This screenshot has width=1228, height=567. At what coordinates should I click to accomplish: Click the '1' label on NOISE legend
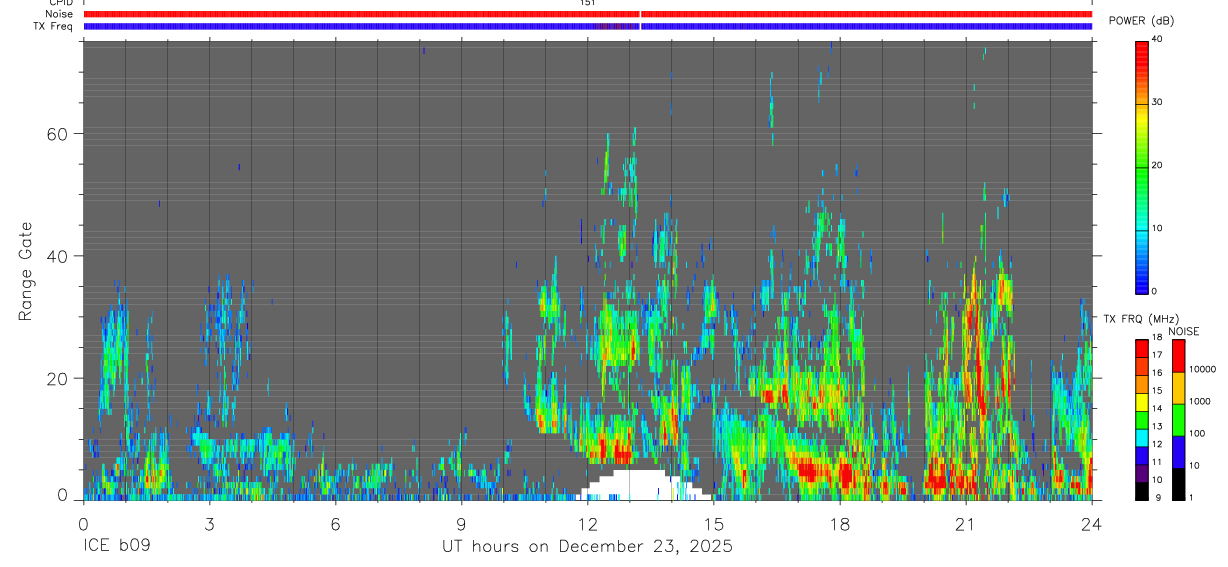[x=1190, y=497]
